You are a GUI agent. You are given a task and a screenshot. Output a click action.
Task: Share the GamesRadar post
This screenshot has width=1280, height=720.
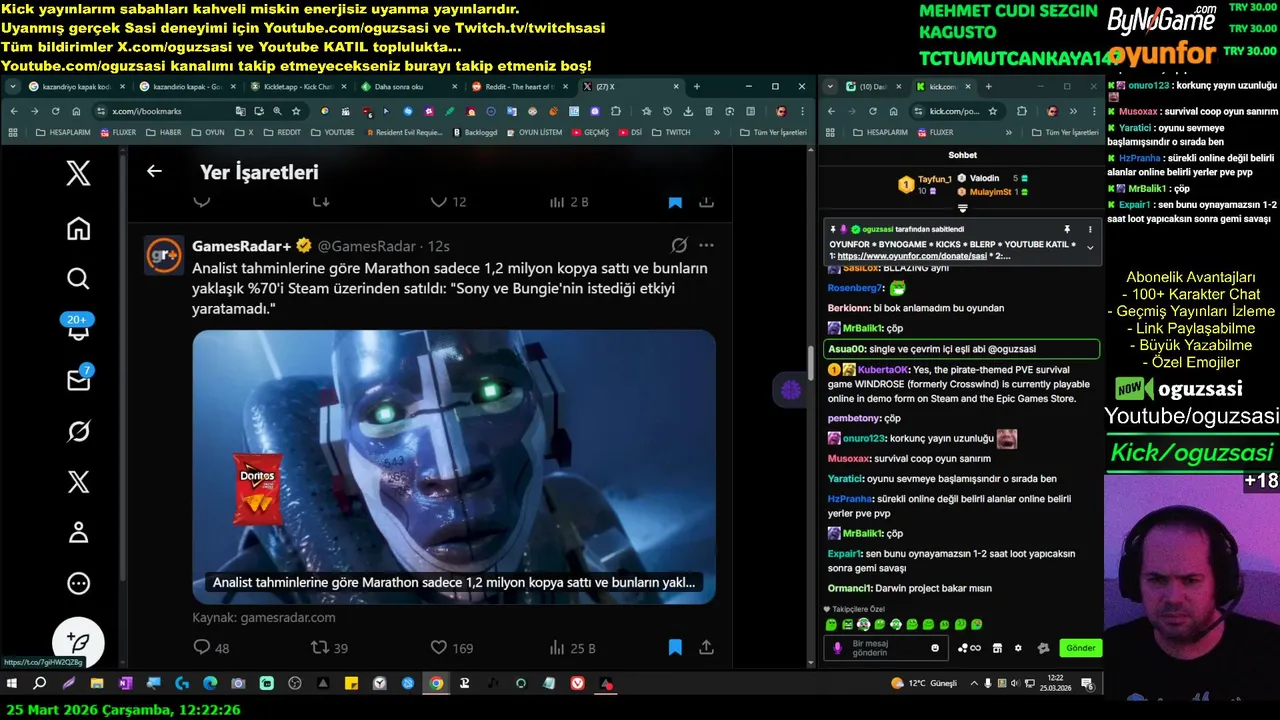[706, 648]
